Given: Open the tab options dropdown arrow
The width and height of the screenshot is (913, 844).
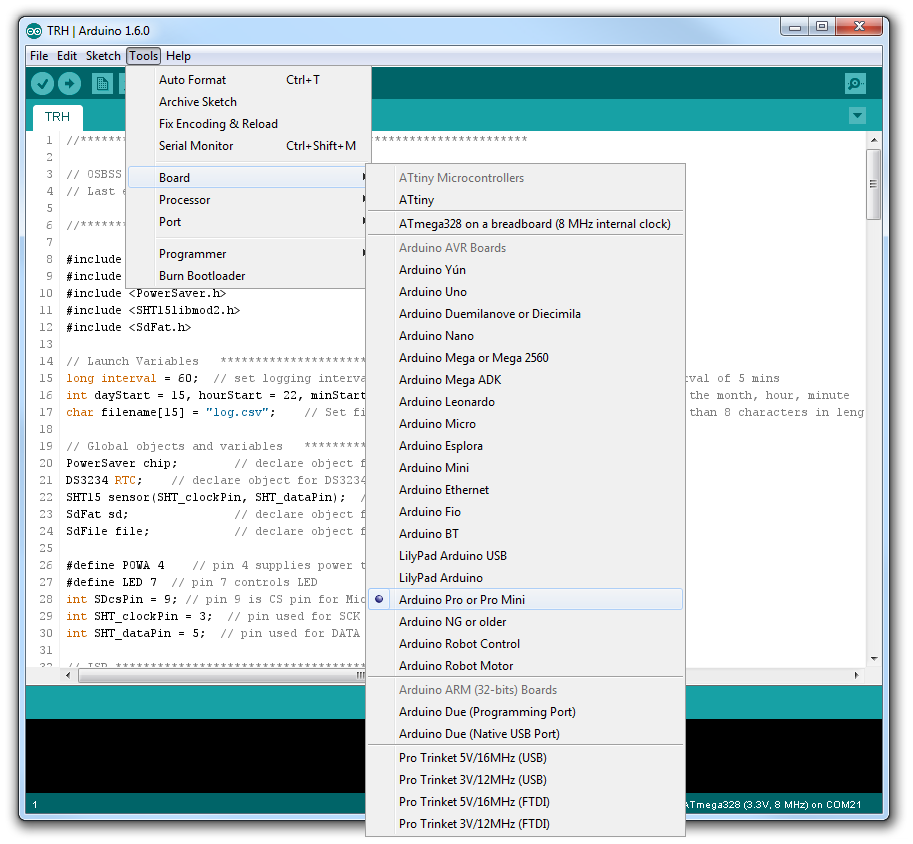Looking at the screenshot, I should [x=857, y=116].
